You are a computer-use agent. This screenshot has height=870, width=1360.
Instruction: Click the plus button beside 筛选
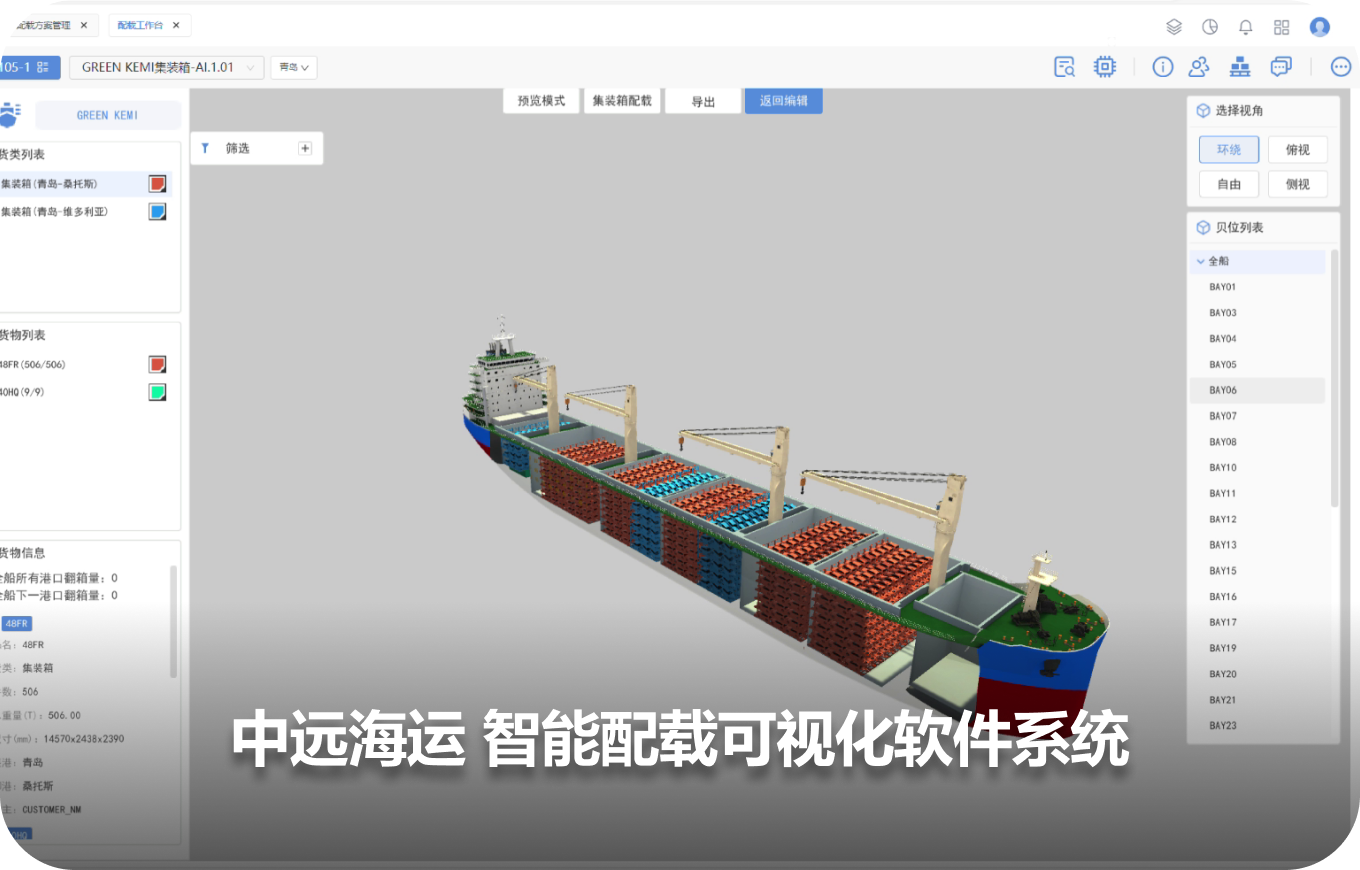[305, 148]
